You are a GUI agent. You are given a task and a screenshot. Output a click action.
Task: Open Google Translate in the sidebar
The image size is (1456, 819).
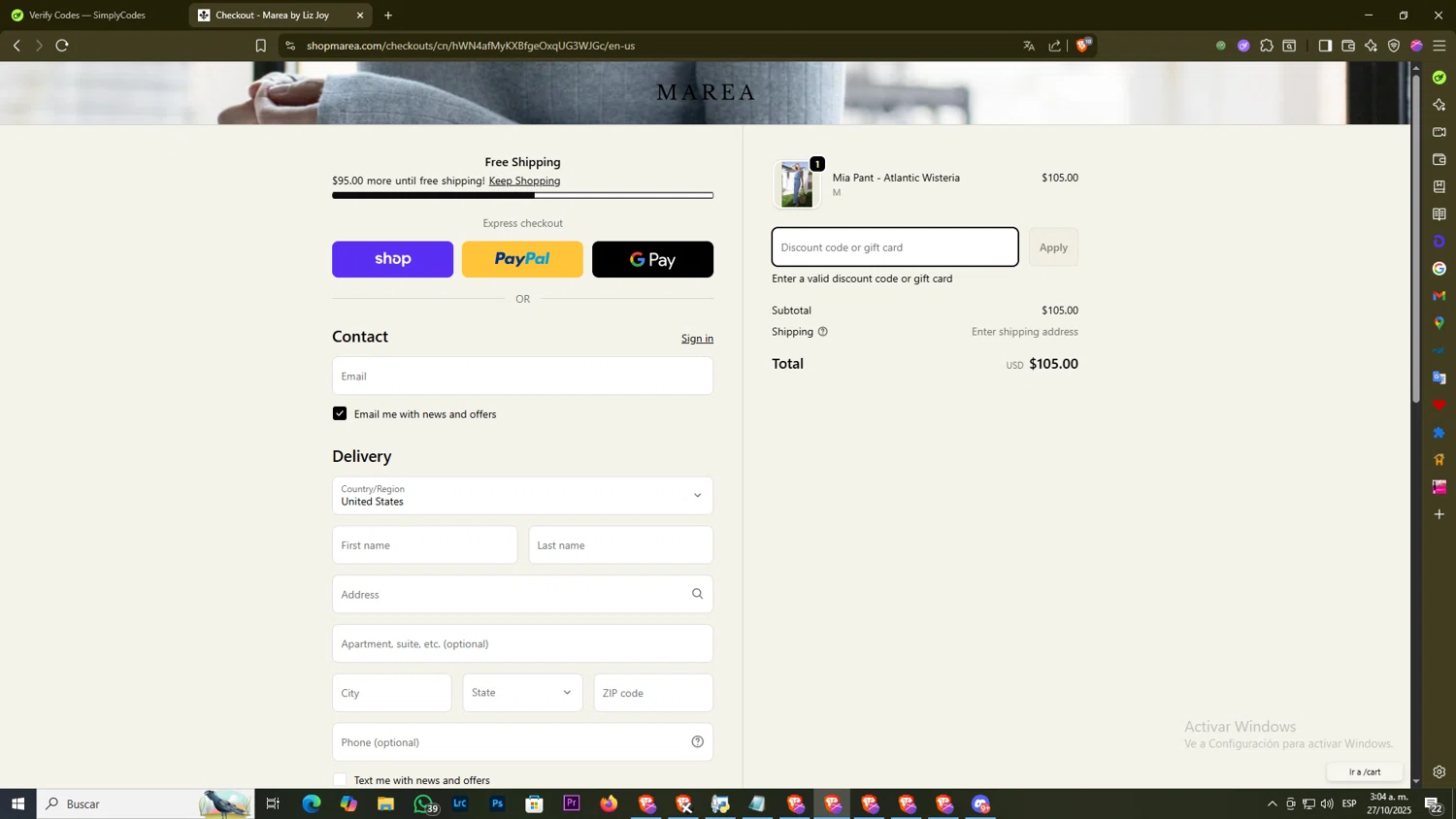tap(1439, 377)
